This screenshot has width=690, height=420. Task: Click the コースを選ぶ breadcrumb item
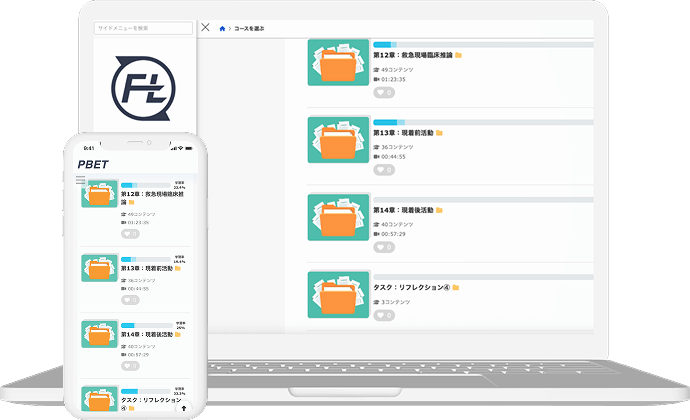coord(248,29)
